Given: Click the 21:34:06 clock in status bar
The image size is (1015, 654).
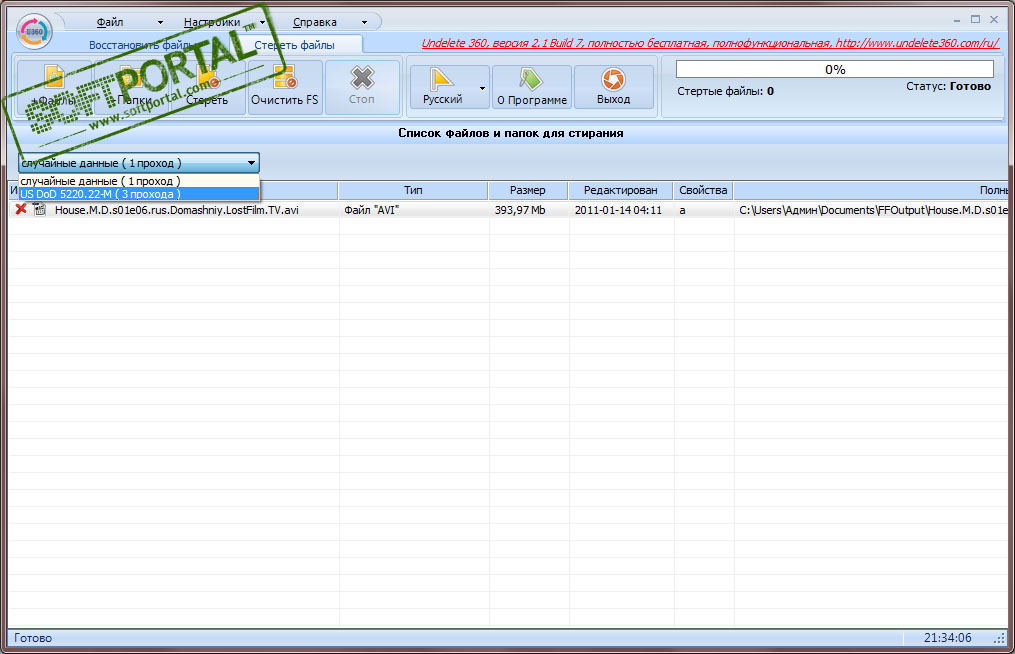Looking at the screenshot, I should tap(947, 638).
